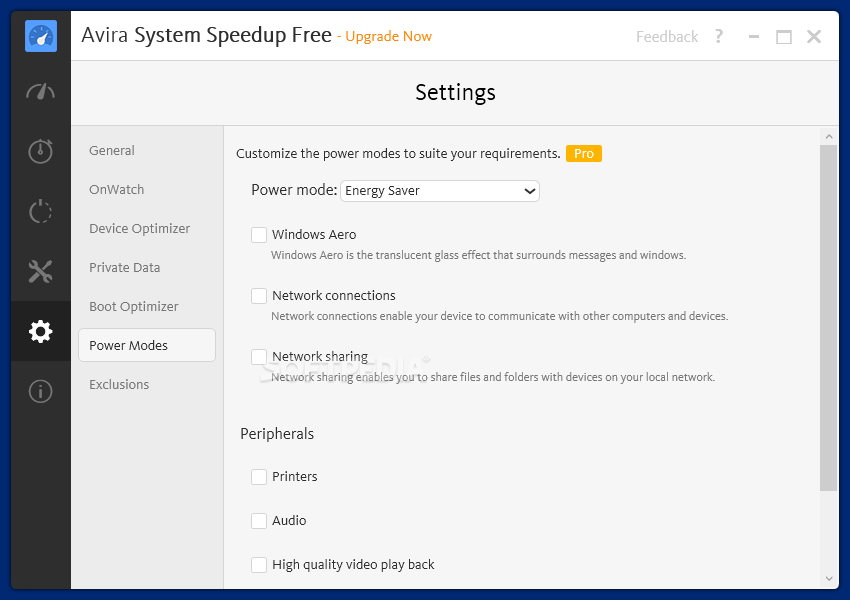Click the Feedback link
This screenshot has width=850, height=600.
point(667,36)
